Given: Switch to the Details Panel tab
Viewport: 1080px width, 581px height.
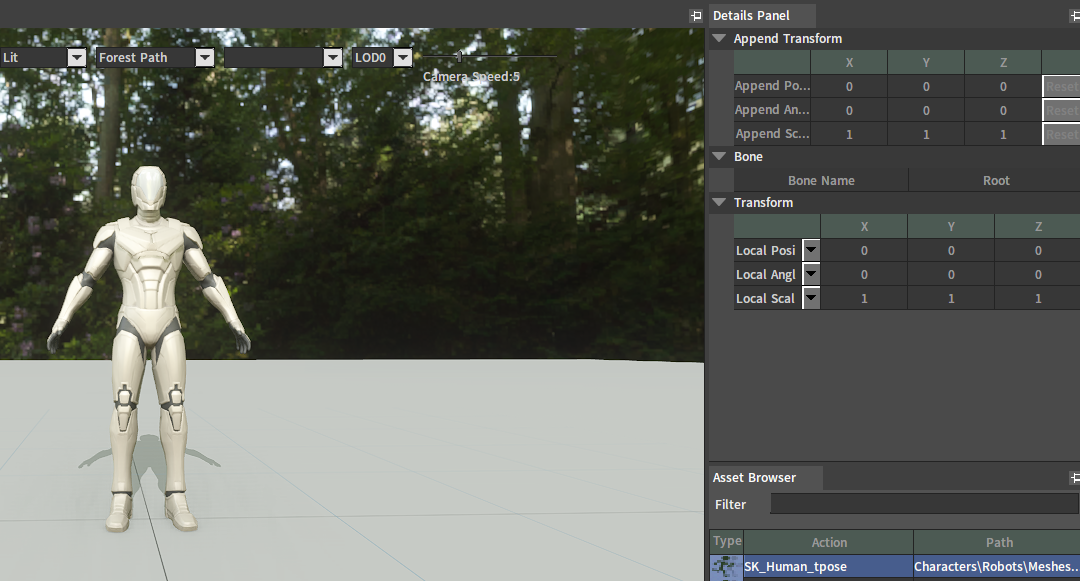Looking at the screenshot, I should click(751, 16).
